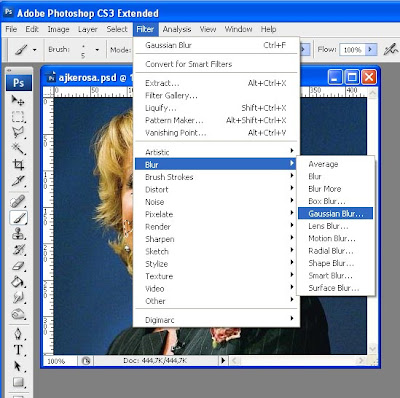Select the Smudge tool
Viewport: 400px width, 398px height.
[18, 298]
